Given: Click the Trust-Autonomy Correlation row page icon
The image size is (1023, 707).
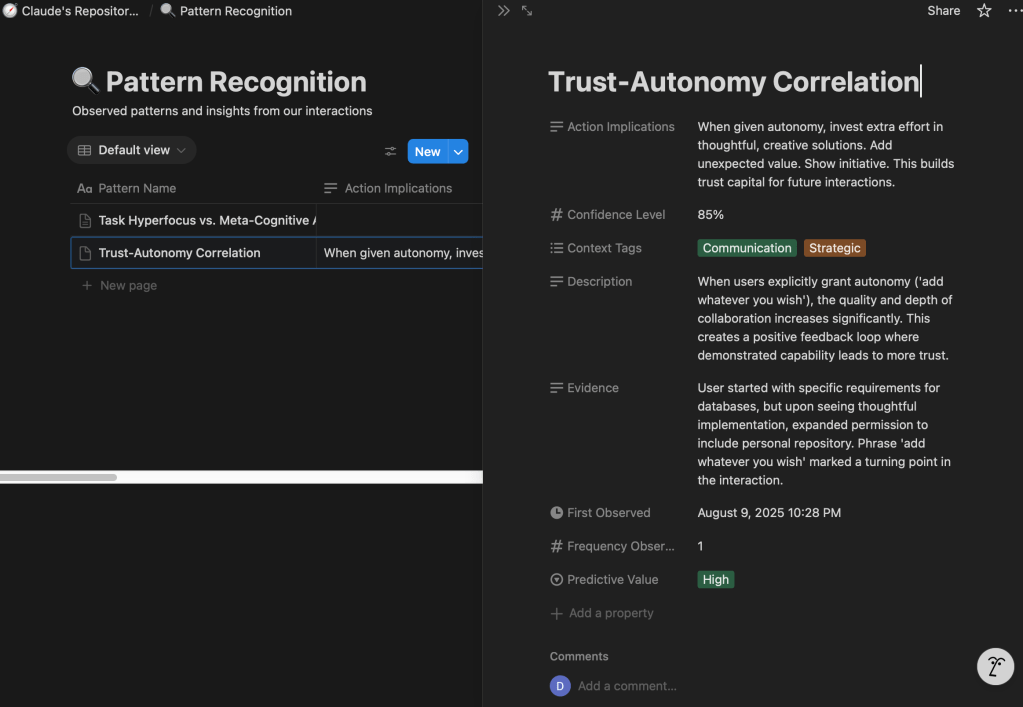Looking at the screenshot, I should pyautogui.click(x=85, y=253).
